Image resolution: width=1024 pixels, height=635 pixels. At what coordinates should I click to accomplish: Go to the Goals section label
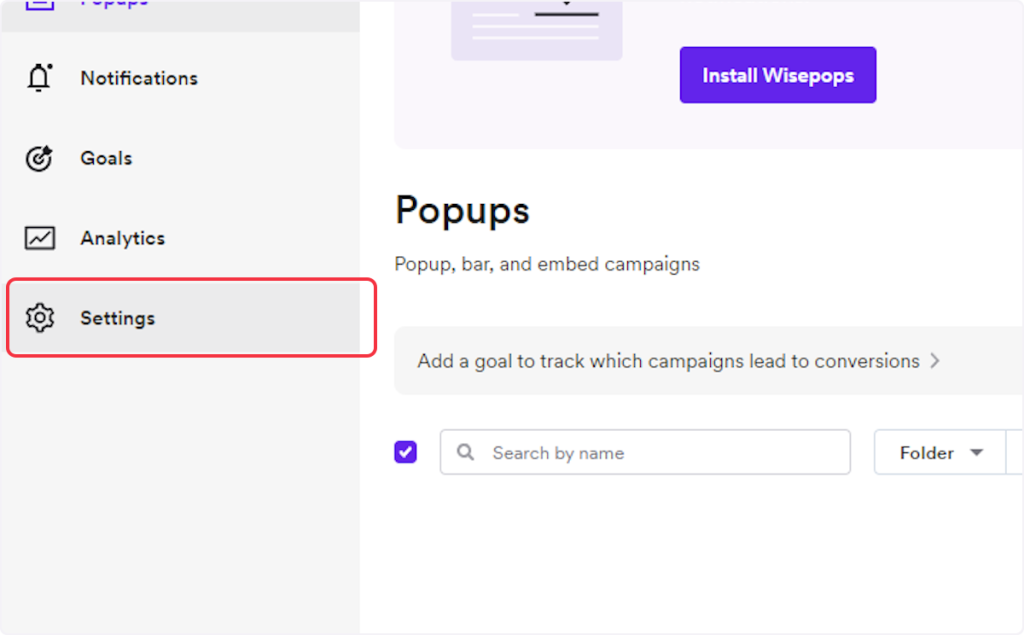coord(106,158)
